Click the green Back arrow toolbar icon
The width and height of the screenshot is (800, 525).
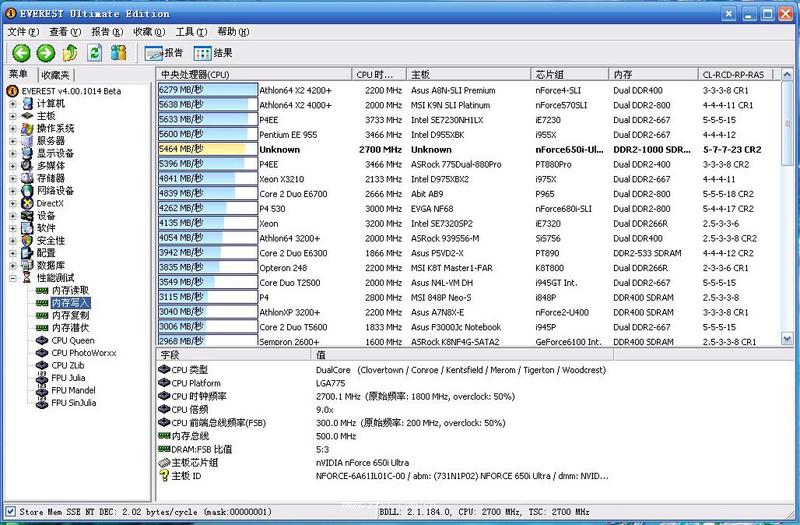pyautogui.click(x=21, y=53)
